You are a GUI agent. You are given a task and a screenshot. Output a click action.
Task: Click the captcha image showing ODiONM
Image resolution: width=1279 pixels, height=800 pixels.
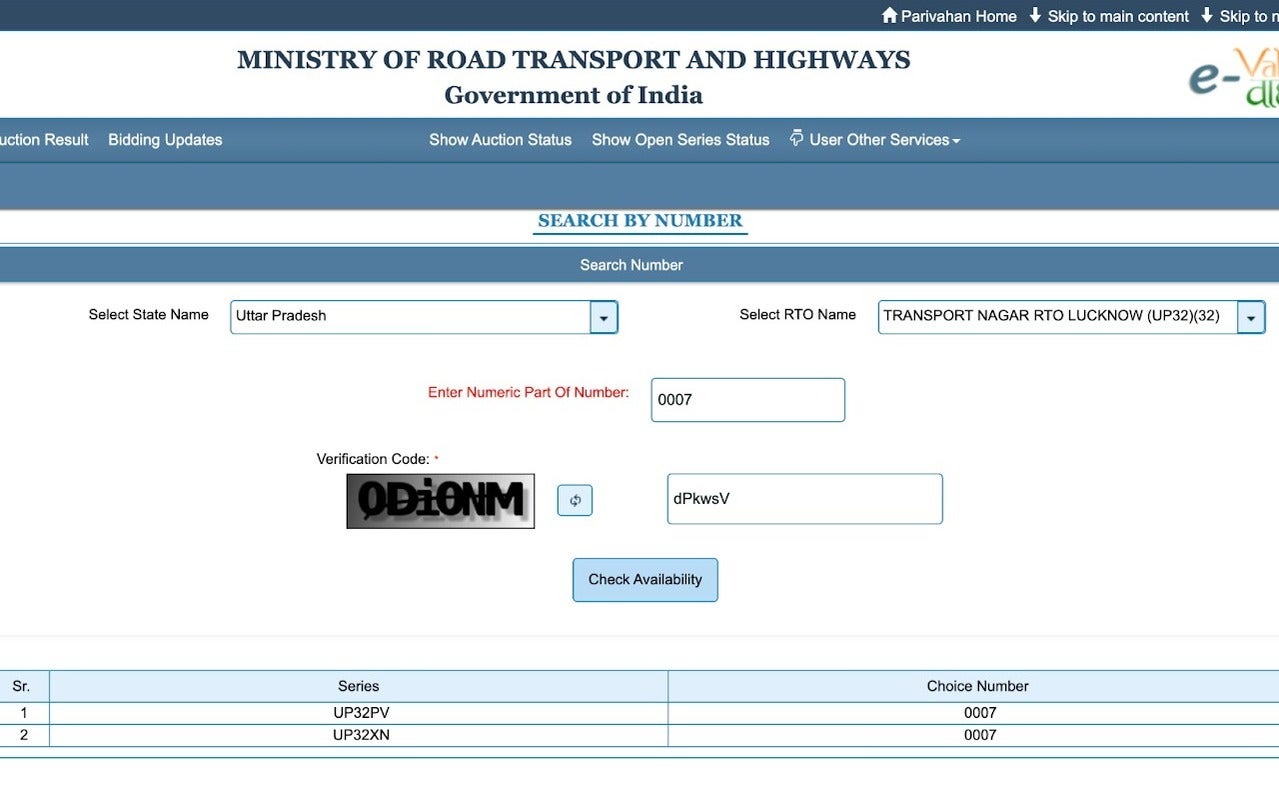pos(439,500)
